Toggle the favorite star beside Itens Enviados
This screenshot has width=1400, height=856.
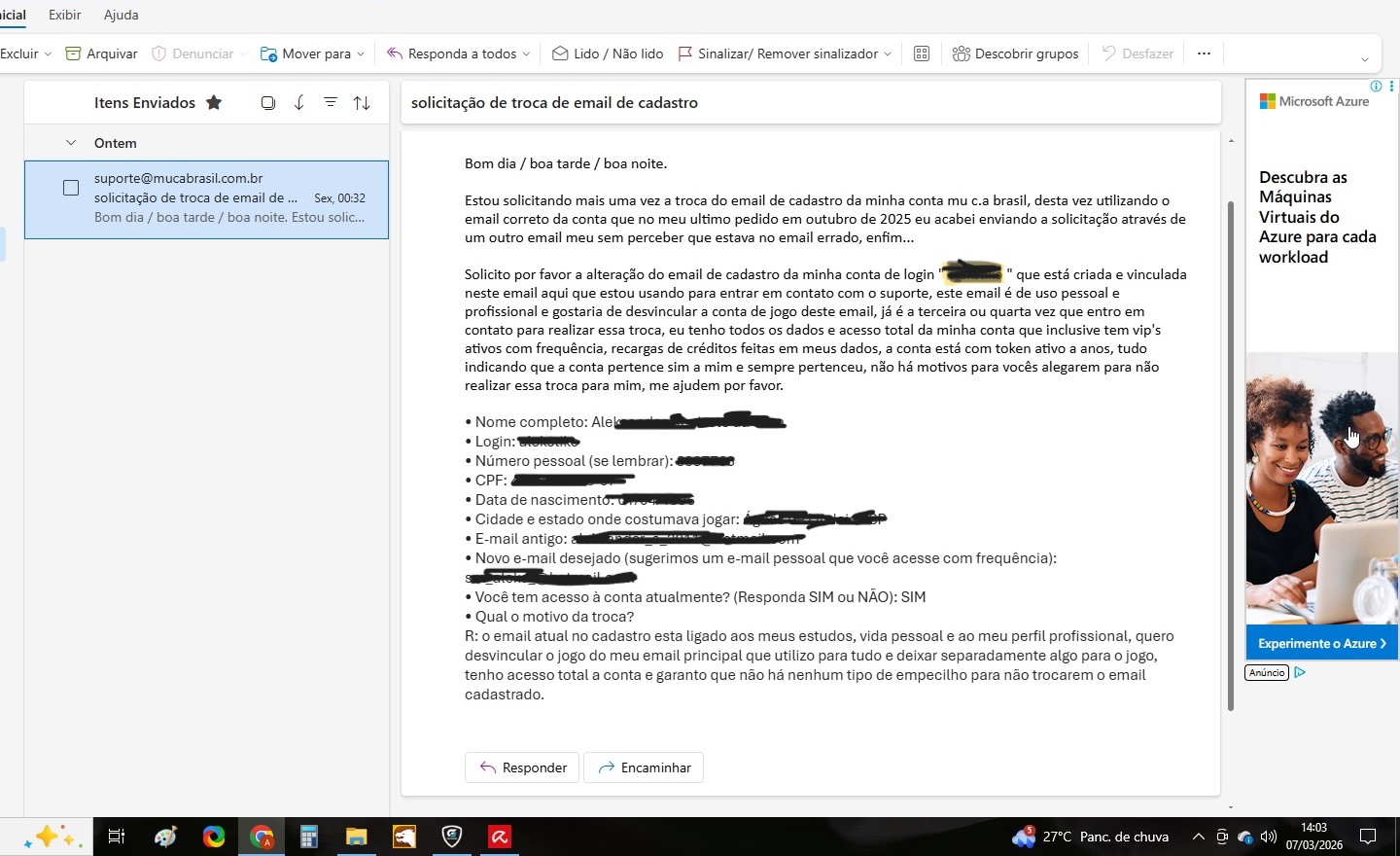click(x=214, y=102)
